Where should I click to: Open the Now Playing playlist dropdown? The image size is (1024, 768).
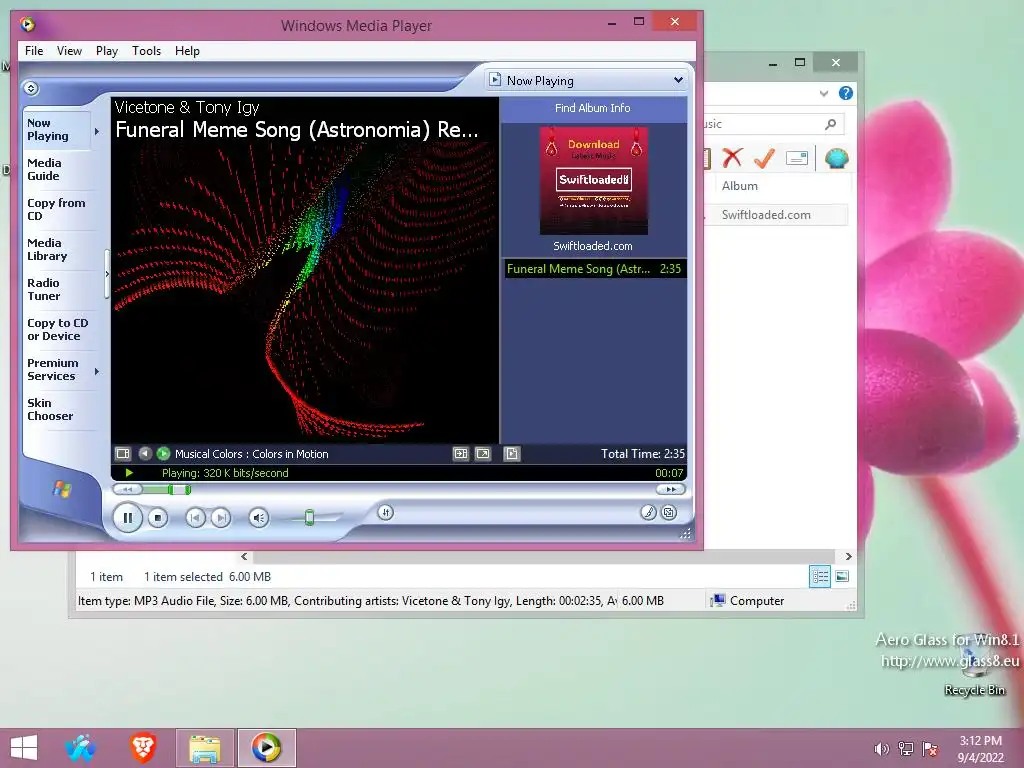click(x=679, y=80)
